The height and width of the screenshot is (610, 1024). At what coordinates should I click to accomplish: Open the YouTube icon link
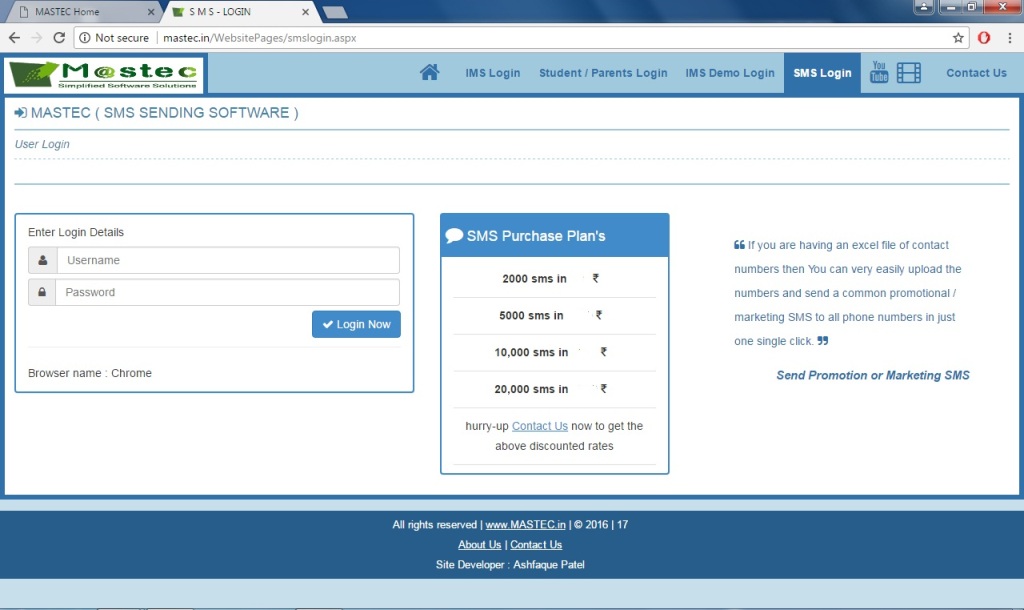pyautogui.click(x=879, y=72)
